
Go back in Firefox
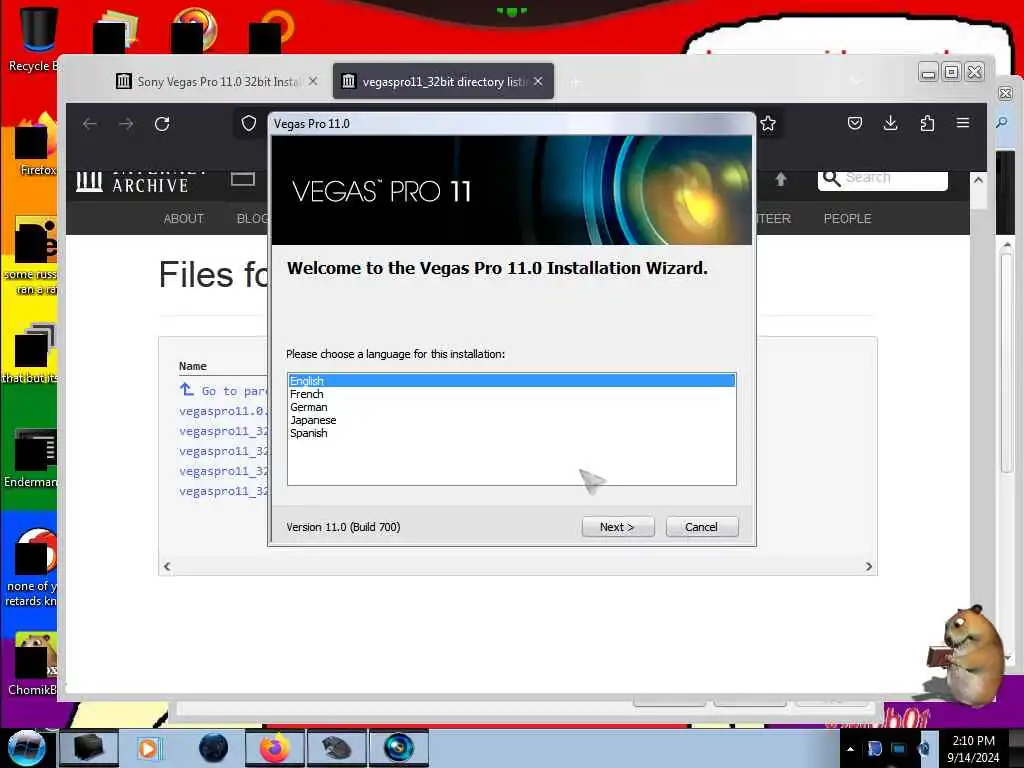pyautogui.click(x=90, y=123)
